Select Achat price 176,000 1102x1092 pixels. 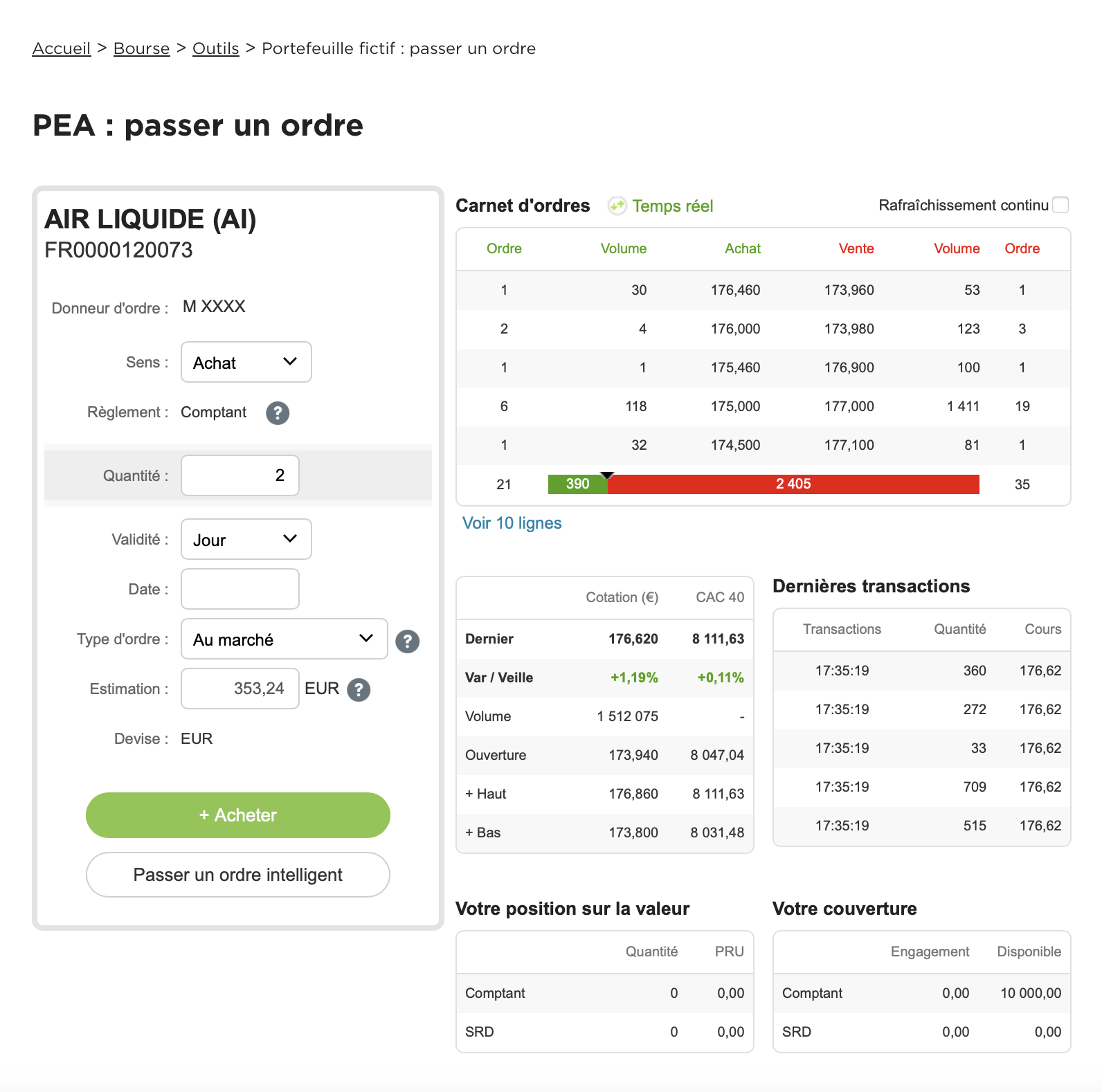pos(735,329)
